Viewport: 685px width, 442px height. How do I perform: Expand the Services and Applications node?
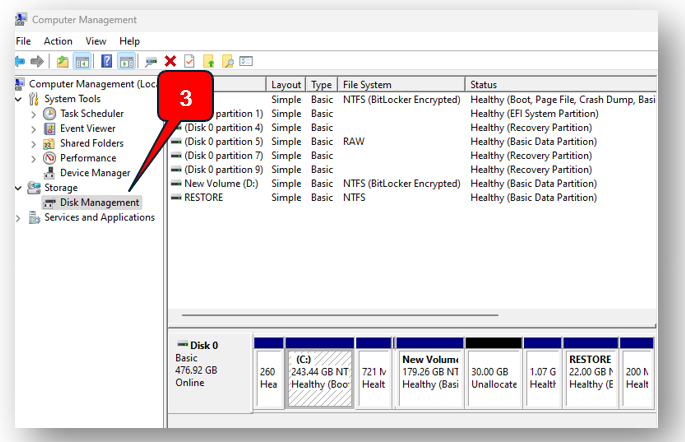coord(19,218)
